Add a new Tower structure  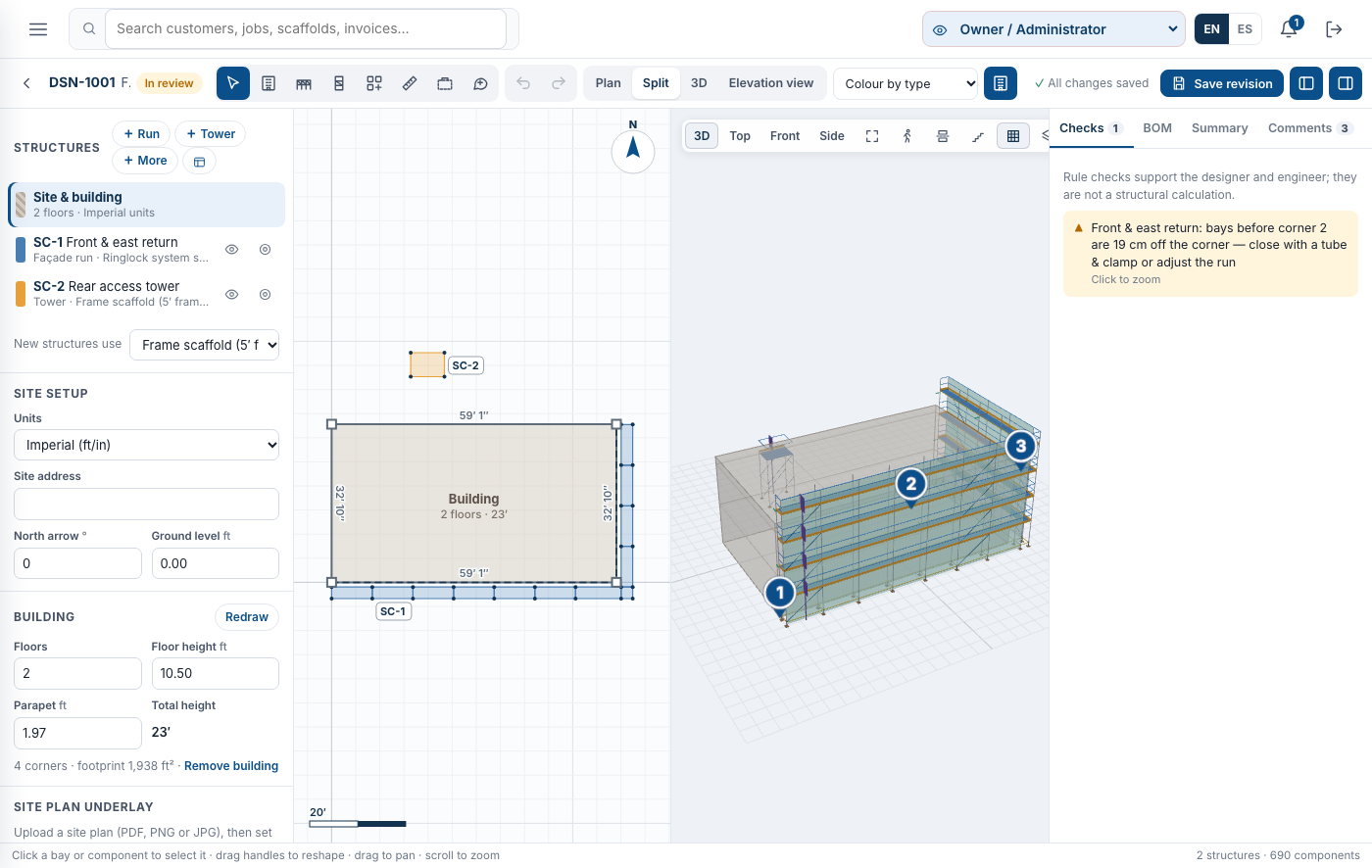[x=211, y=134]
